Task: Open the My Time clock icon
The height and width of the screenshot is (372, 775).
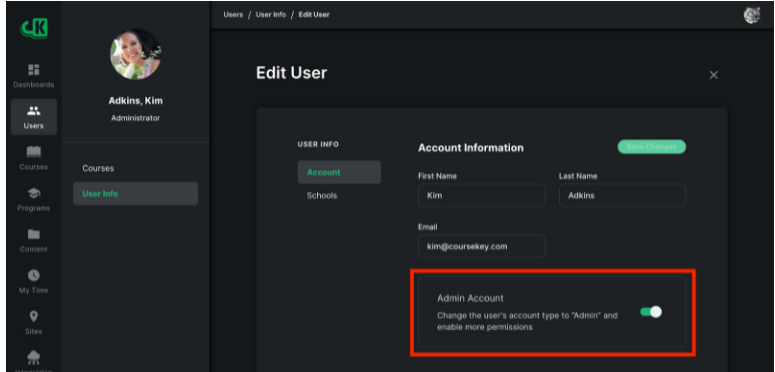Action: (34, 275)
